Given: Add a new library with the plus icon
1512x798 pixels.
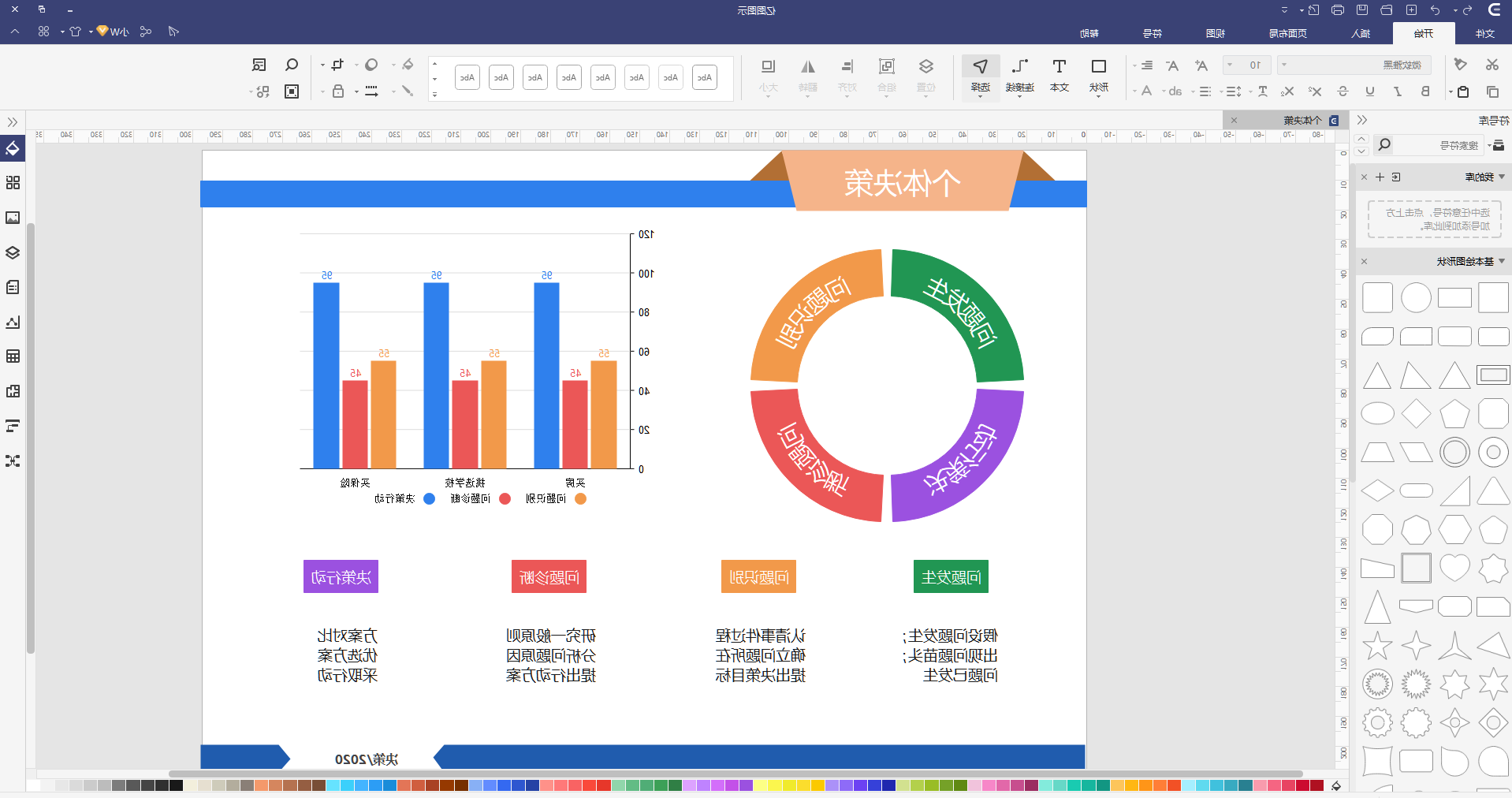Looking at the screenshot, I should (x=1380, y=177).
